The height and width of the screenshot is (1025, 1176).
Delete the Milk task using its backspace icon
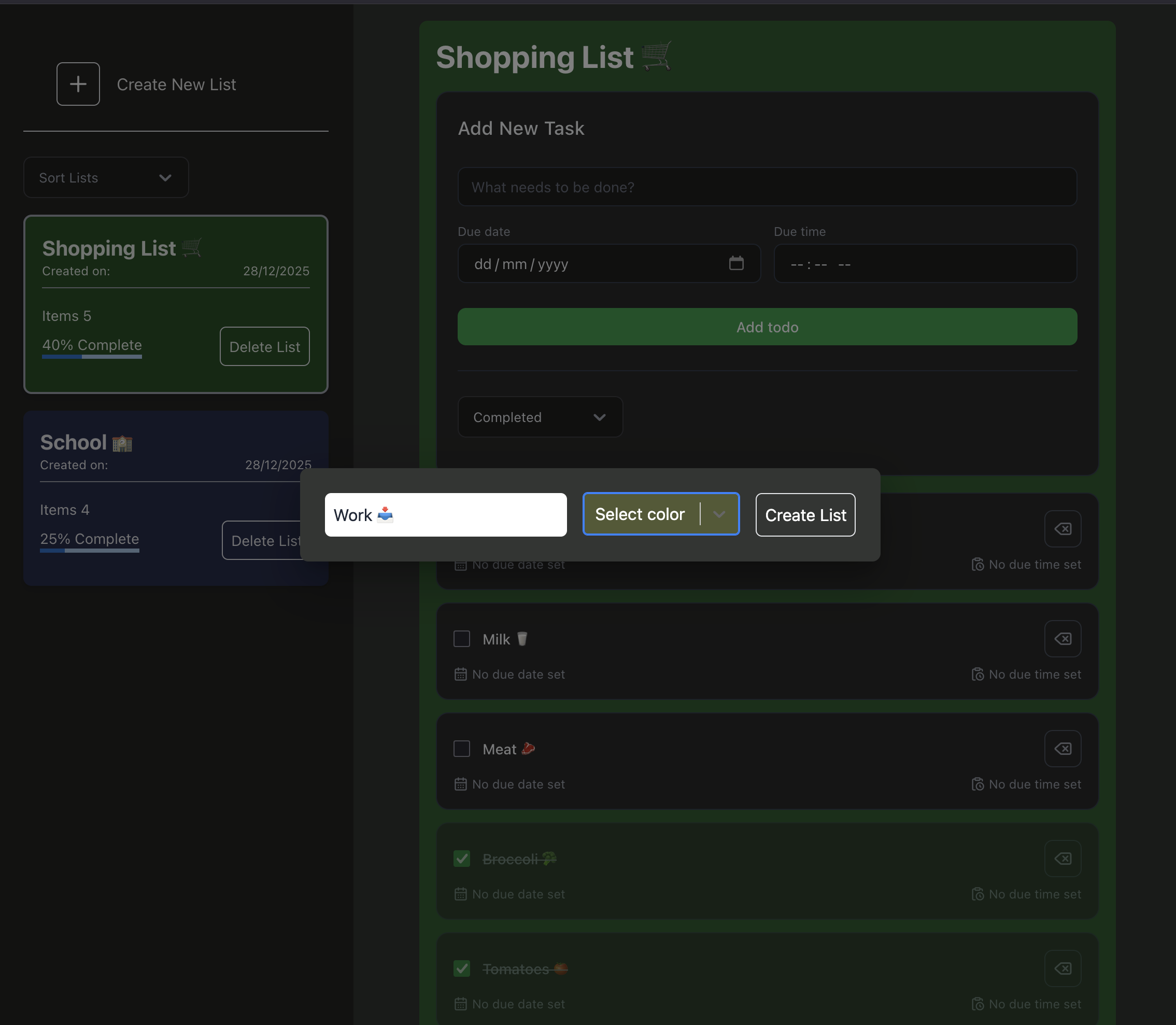(x=1062, y=639)
